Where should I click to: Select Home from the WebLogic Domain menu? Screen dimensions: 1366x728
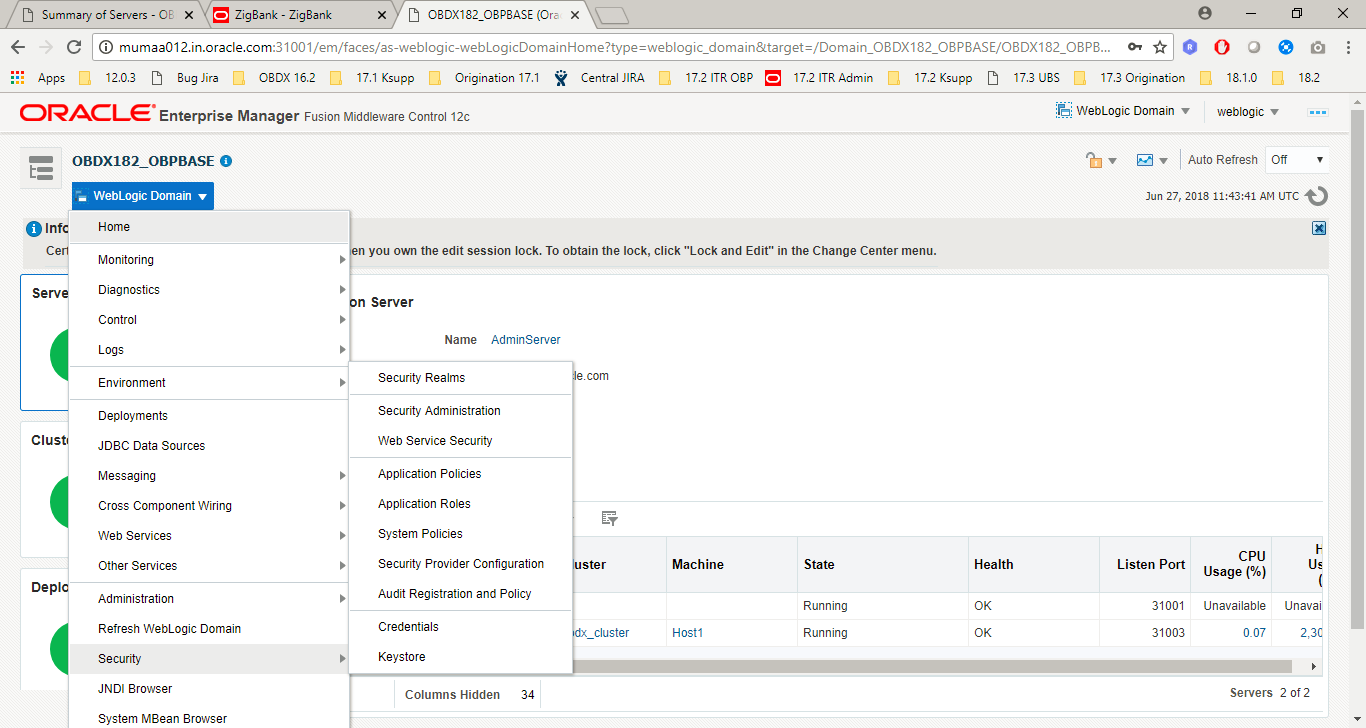pyautogui.click(x=209, y=227)
